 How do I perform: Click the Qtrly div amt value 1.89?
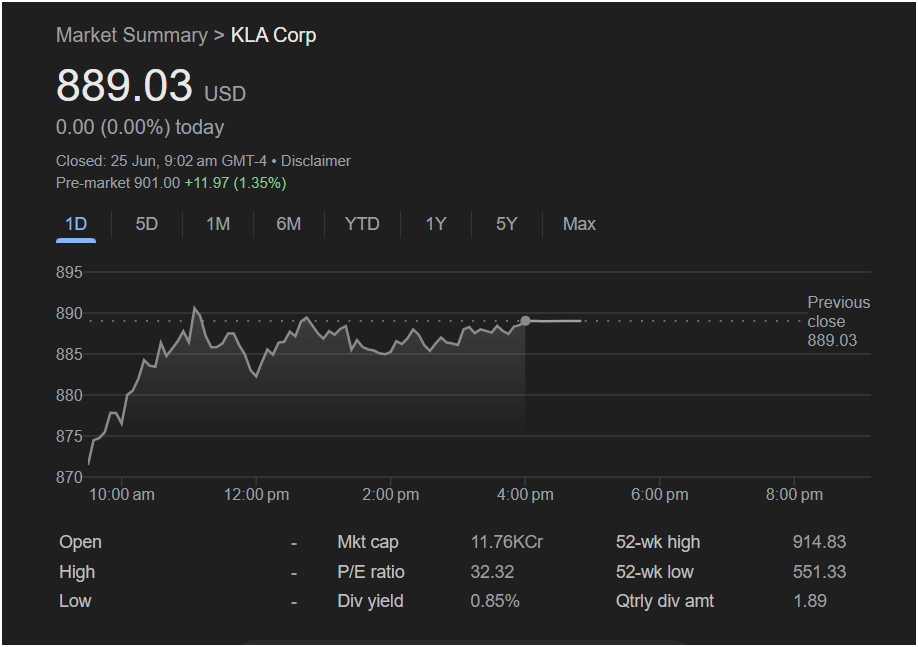810,601
